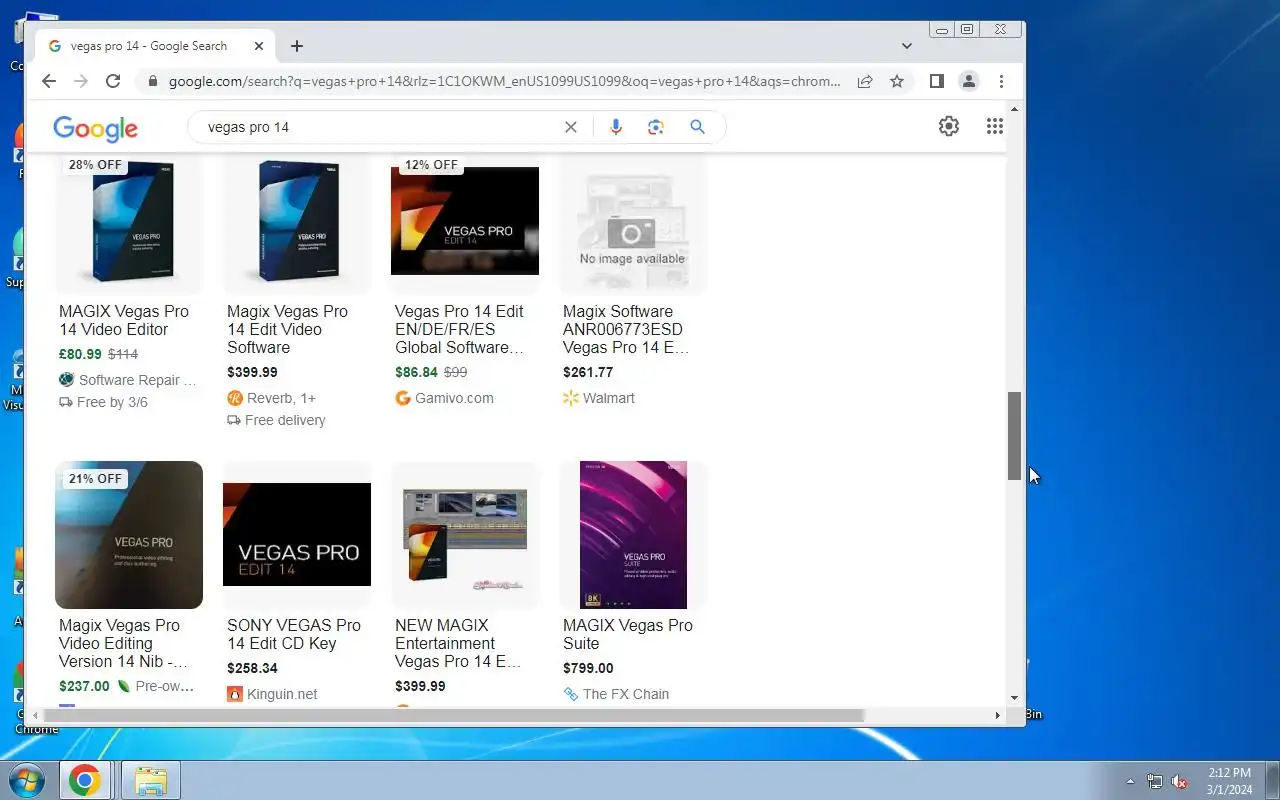Click the Gamivo.com seller name

454,398
